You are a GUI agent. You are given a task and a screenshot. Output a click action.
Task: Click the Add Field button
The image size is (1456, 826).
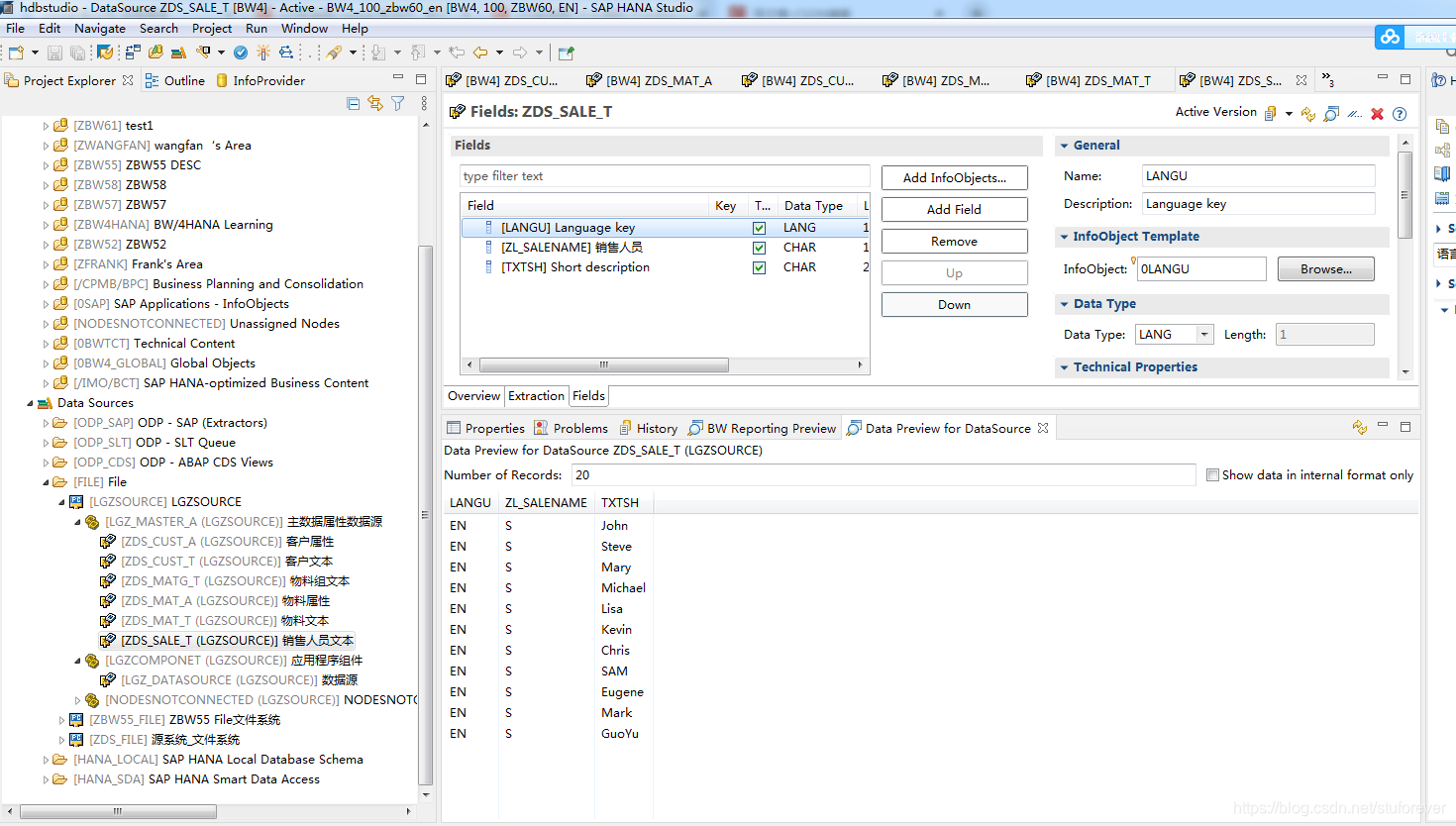tap(954, 210)
